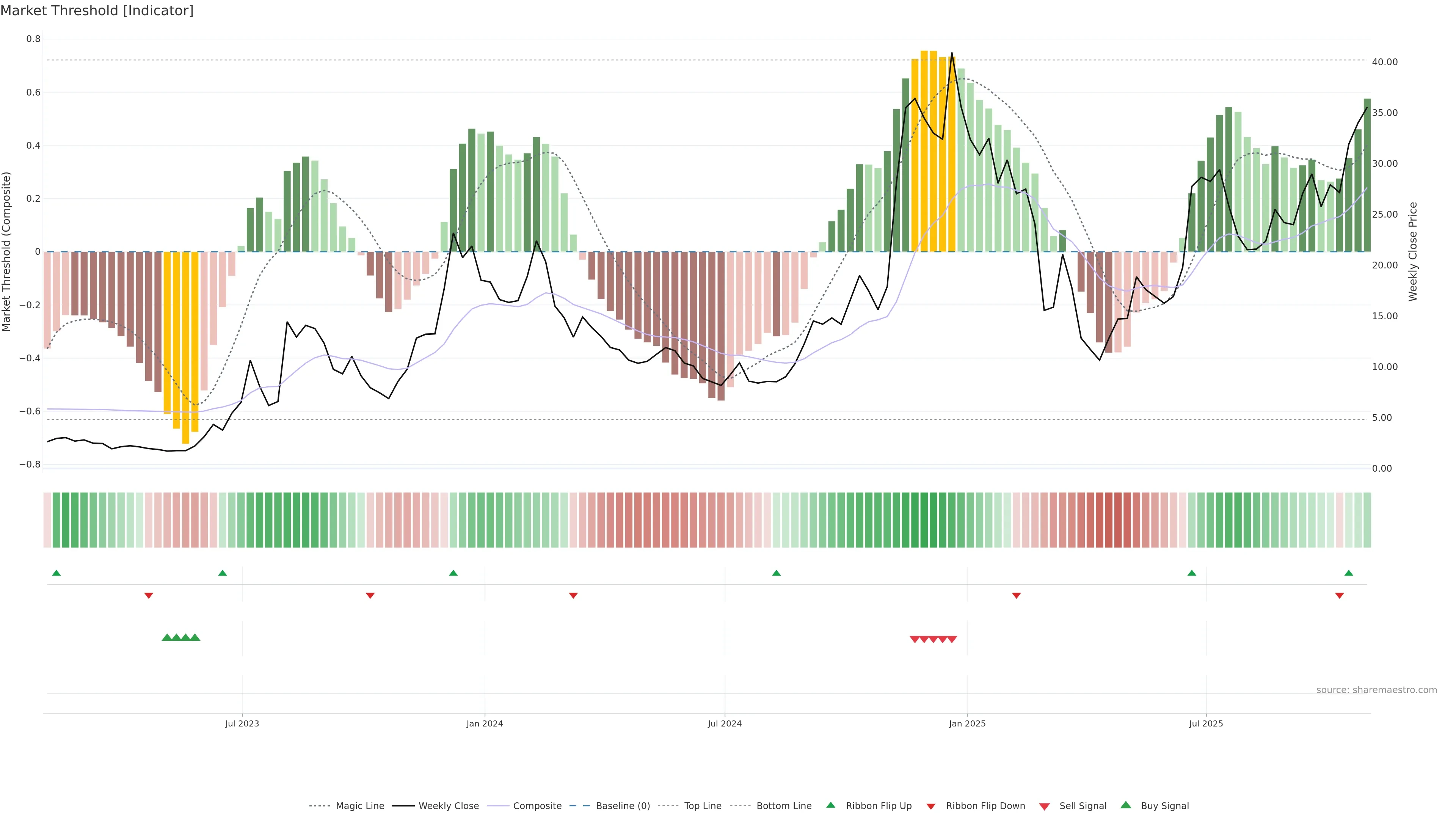Toggle the Magic Line legend entry
This screenshot has height=819, width=1456.
[359, 806]
